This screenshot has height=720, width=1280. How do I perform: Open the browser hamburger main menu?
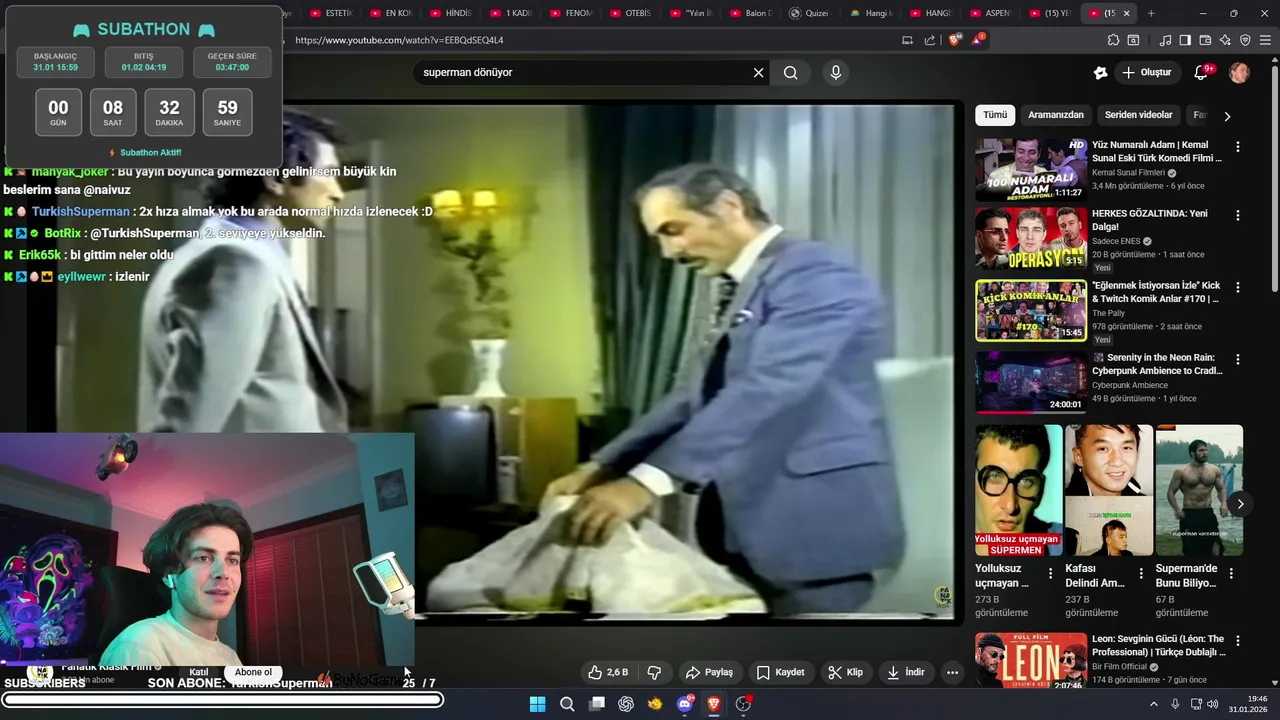coord(1265,40)
